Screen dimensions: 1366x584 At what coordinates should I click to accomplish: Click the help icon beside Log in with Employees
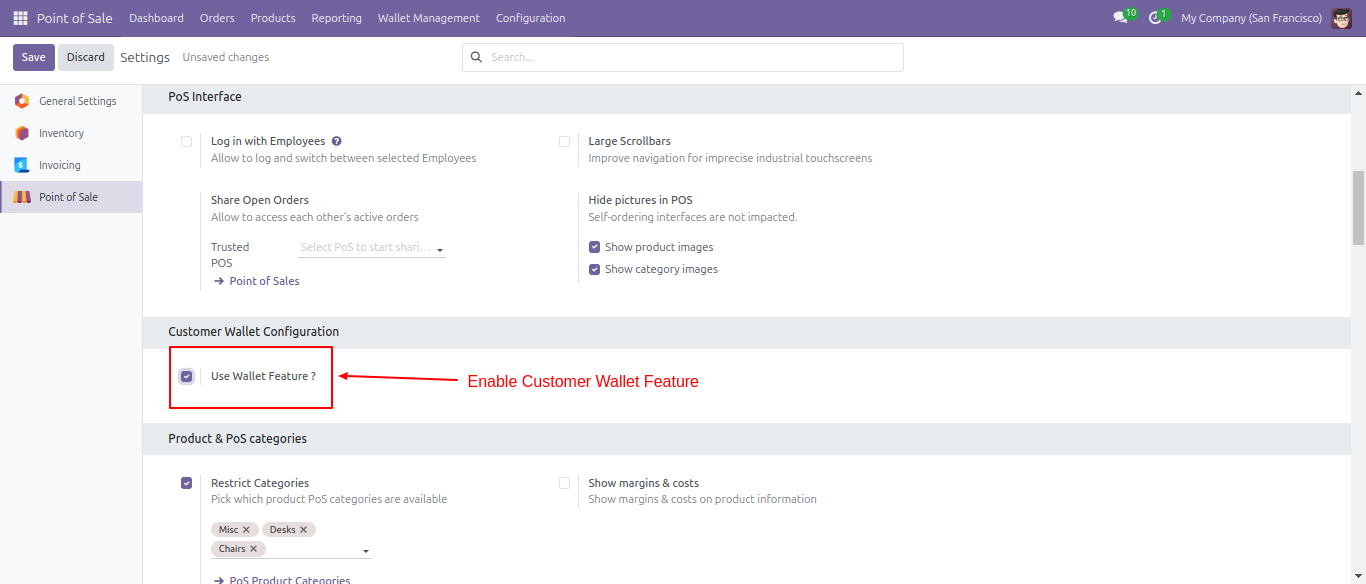tap(337, 141)
